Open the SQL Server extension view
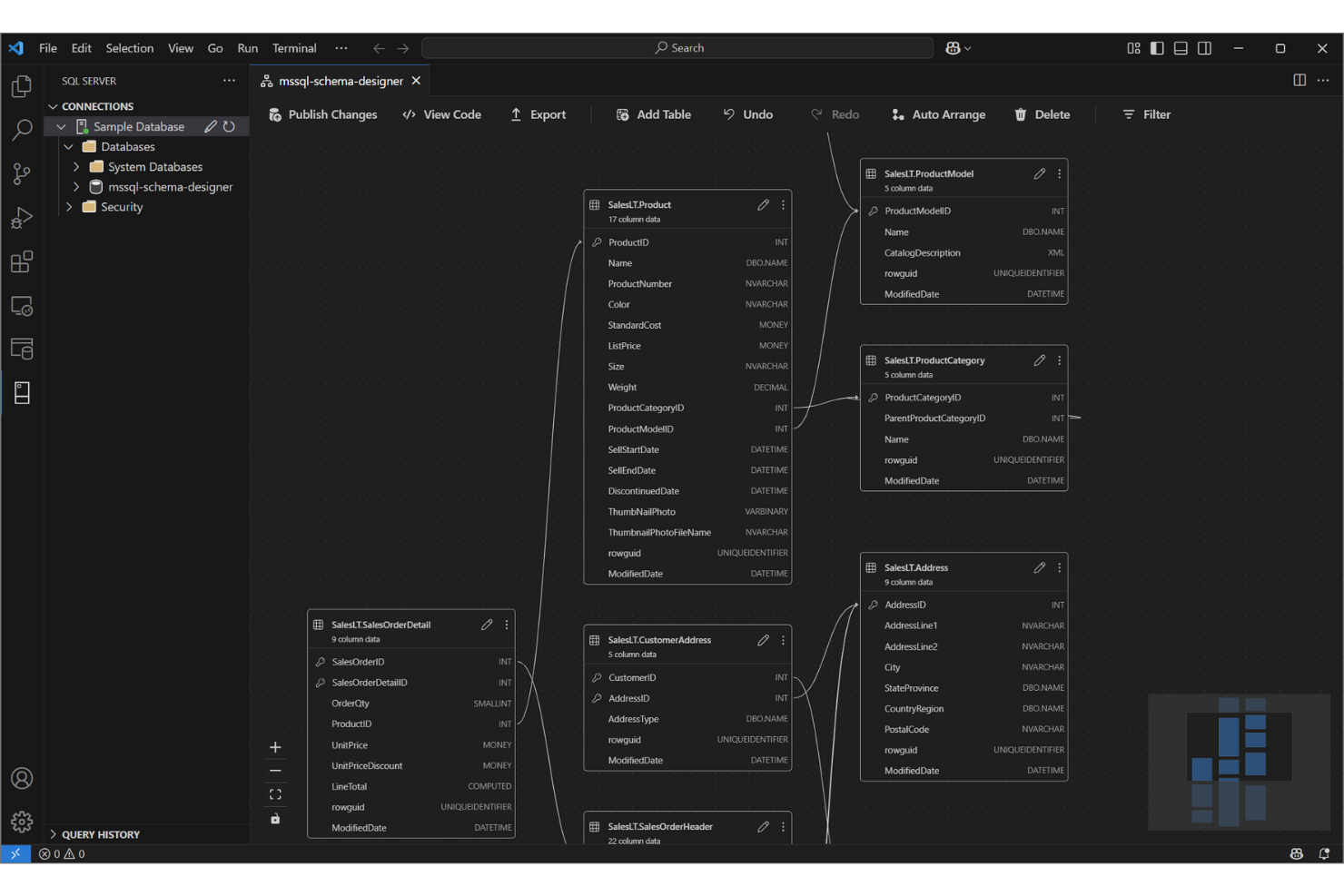 22,392
